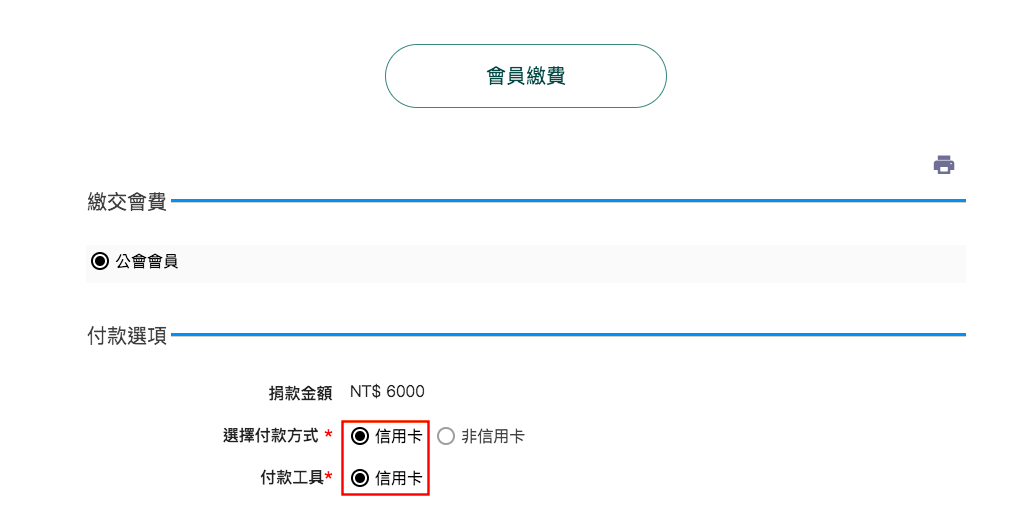Click the 公會會員 label text

tap(146, 262)
